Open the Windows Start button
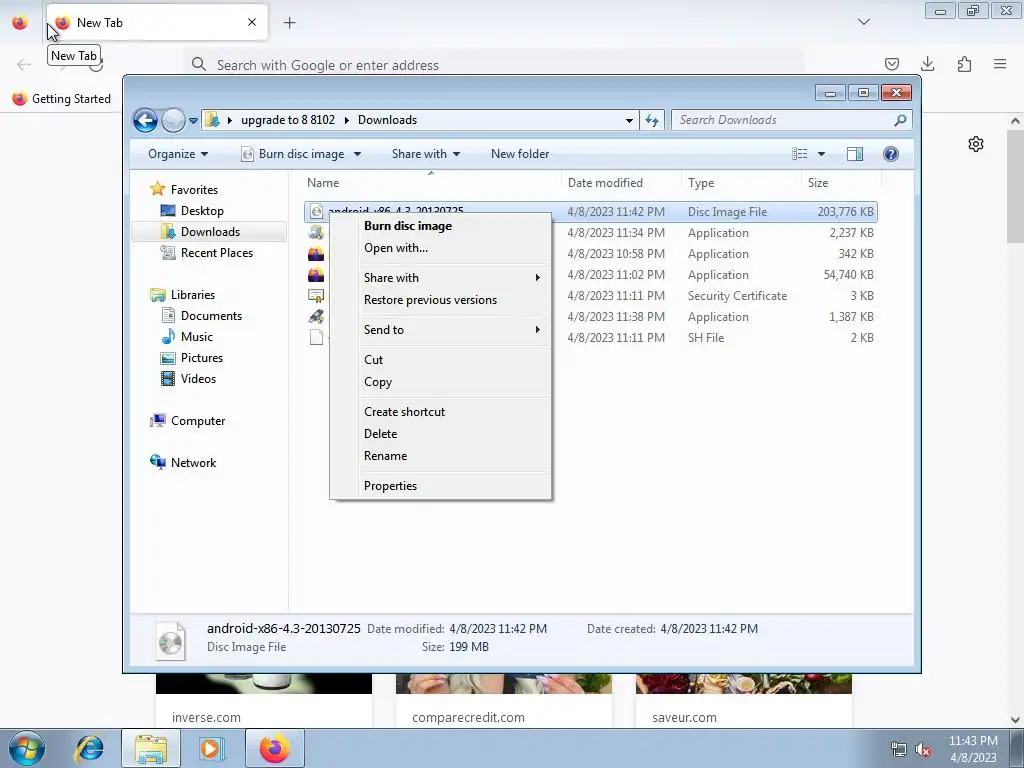Viewport: 1024px width, 768px height. (x=27, y=748)
